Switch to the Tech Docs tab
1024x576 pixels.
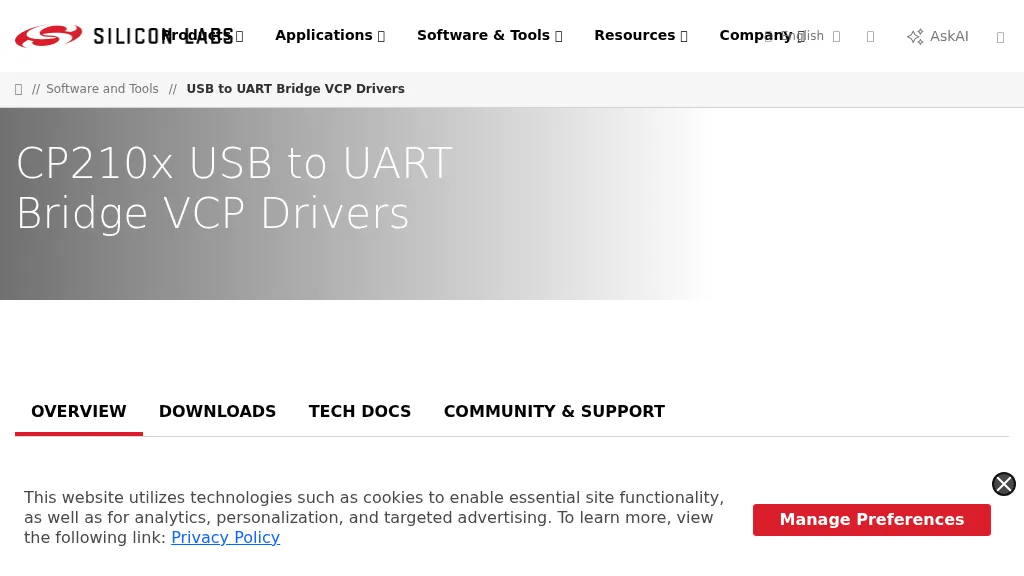pyautogui.click(x=360, y=411)
